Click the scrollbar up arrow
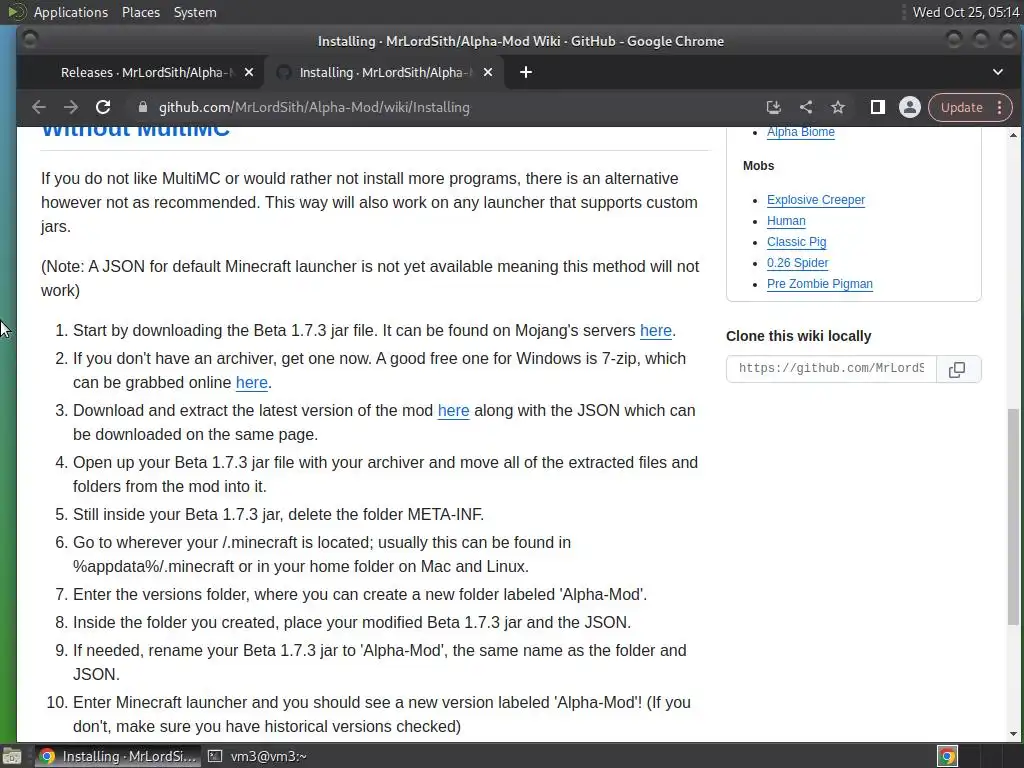This screenshot has width=1024, height=768. [x=1013, y=135]
